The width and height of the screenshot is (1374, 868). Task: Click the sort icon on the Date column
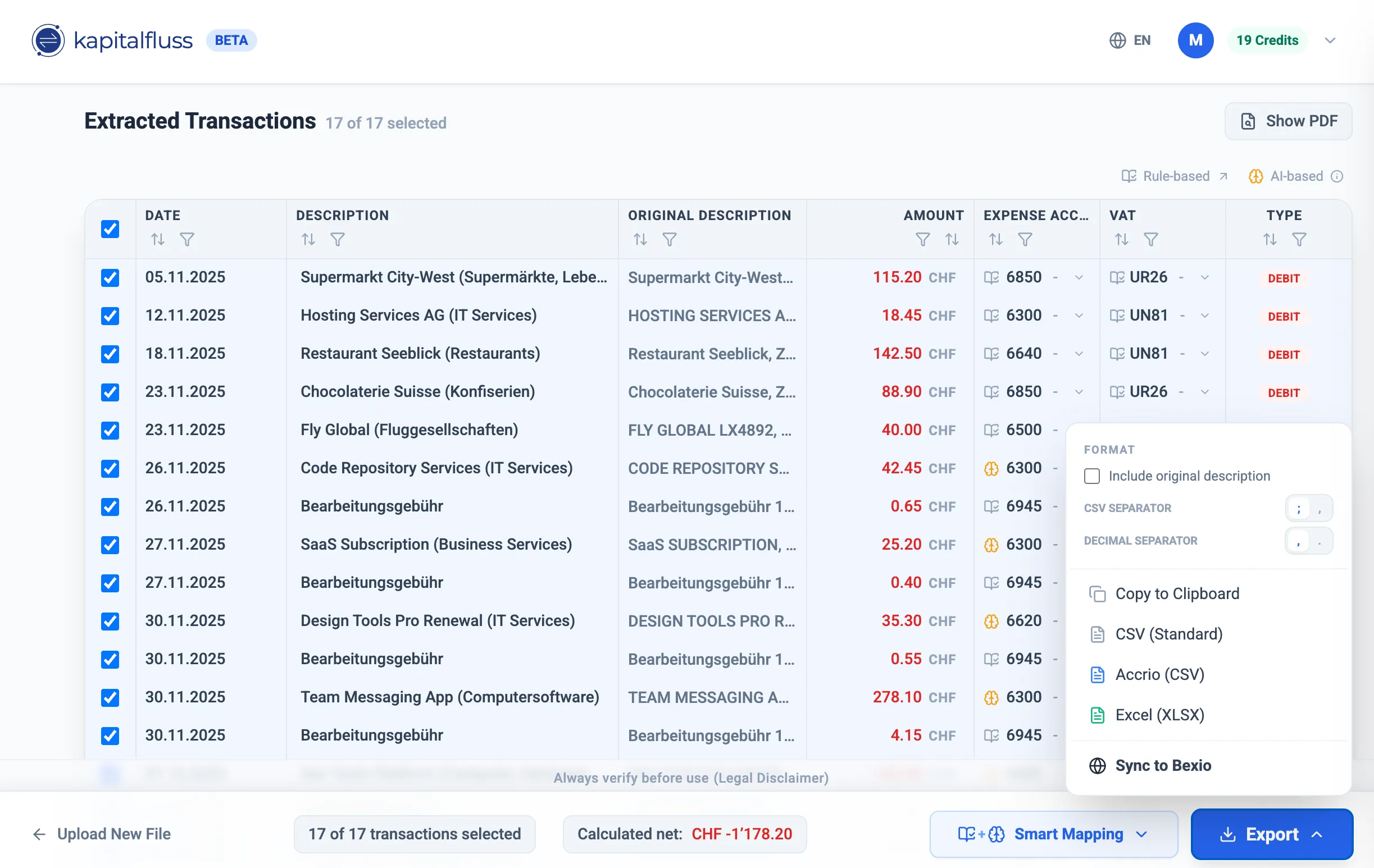[x=158, y=240]
